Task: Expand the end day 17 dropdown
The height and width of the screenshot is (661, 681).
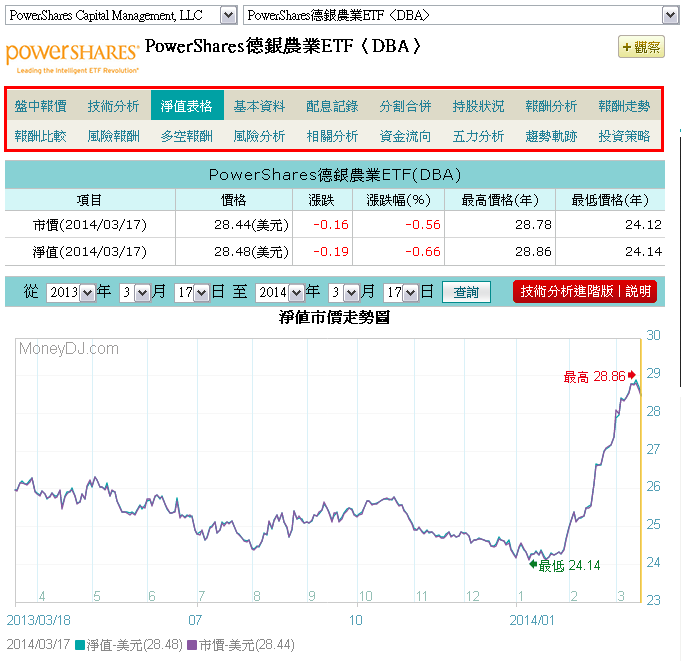Action: click(x=401, y=292)
